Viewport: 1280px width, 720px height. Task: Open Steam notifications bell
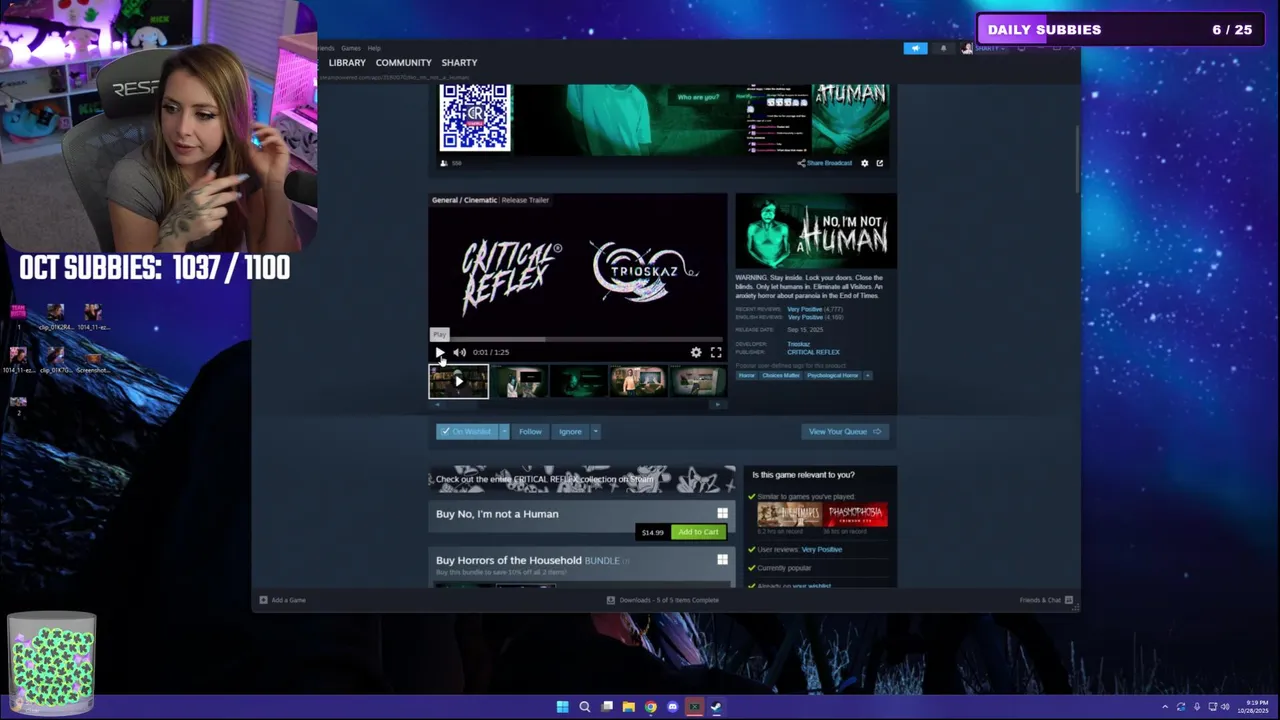(943, 48)
